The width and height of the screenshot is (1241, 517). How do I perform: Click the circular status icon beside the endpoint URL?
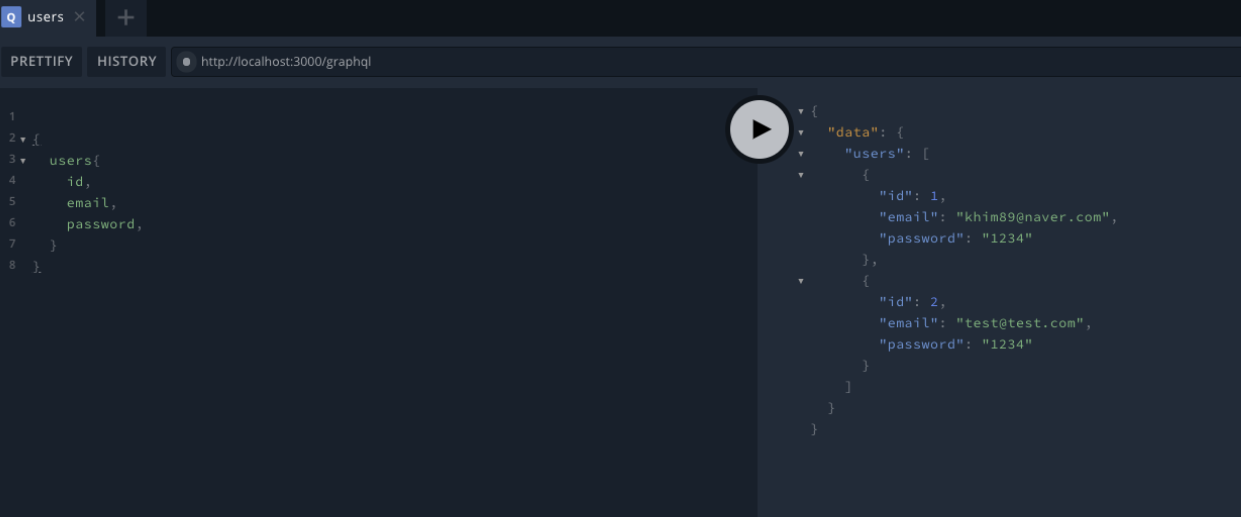pos(186,62)
